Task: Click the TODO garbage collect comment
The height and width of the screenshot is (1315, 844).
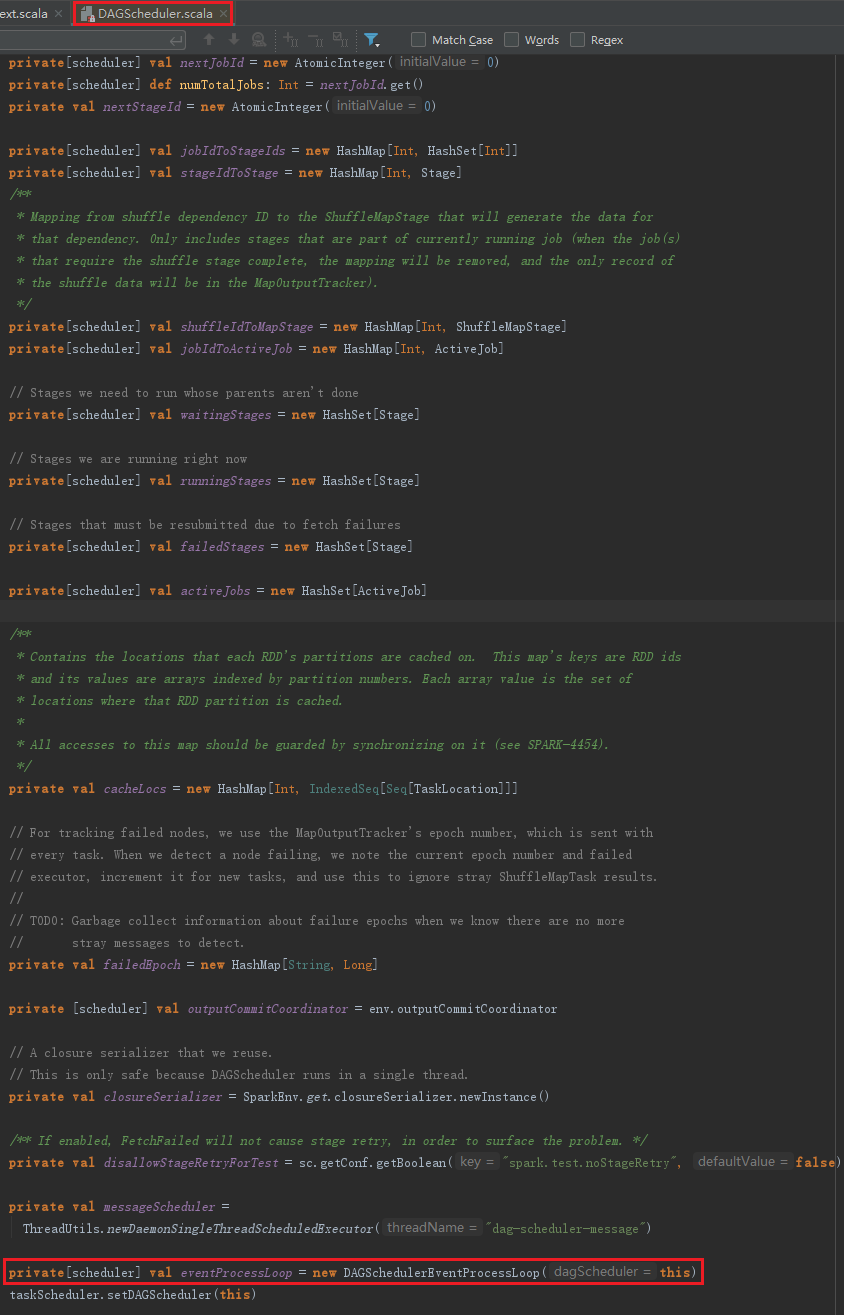Action: 317,920
